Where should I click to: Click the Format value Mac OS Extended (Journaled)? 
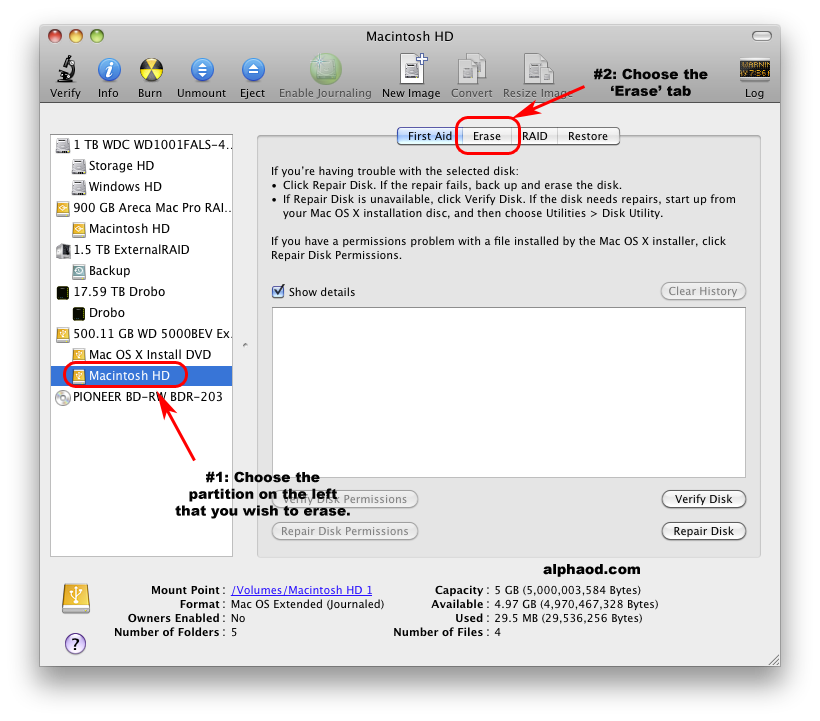[308, 604]
